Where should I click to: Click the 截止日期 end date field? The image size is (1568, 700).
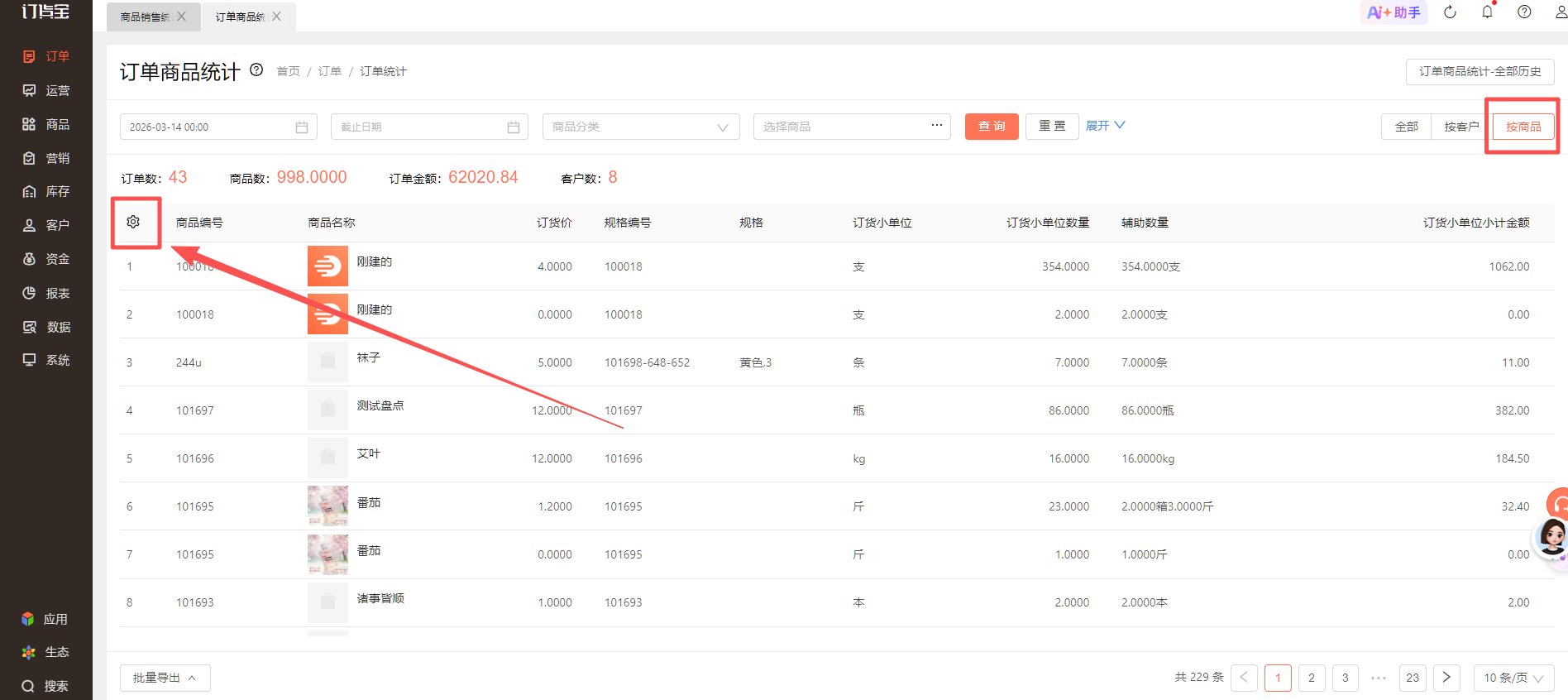pos(429,127)
